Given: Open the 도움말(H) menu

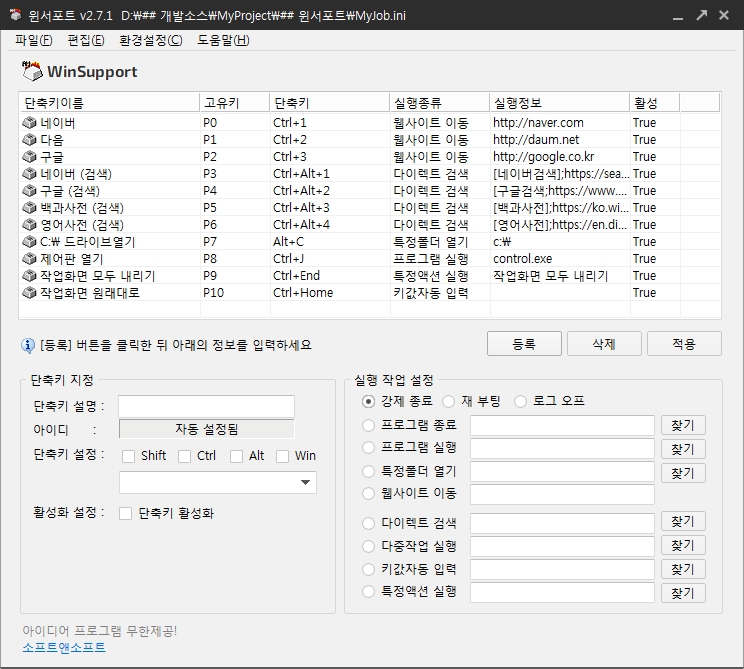Looking at the screenshot, I should pyautogui.click(x=223, y=40).
